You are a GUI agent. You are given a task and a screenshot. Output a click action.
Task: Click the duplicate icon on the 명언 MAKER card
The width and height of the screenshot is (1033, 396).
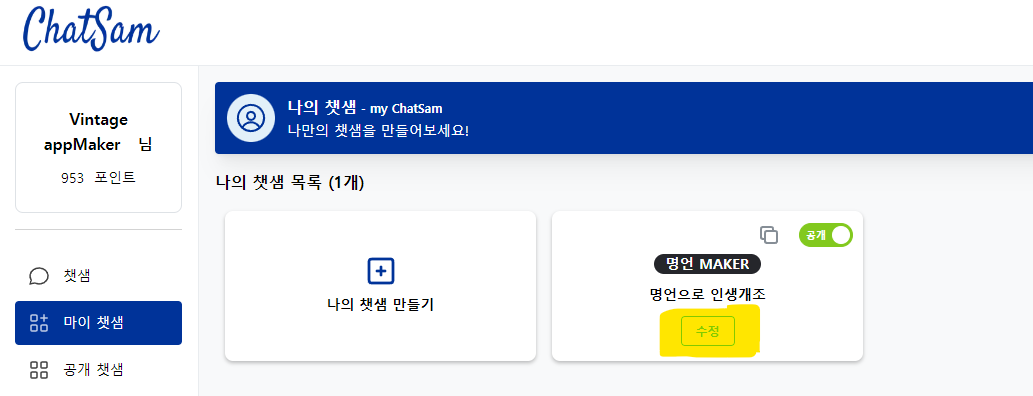pos(769,235)
